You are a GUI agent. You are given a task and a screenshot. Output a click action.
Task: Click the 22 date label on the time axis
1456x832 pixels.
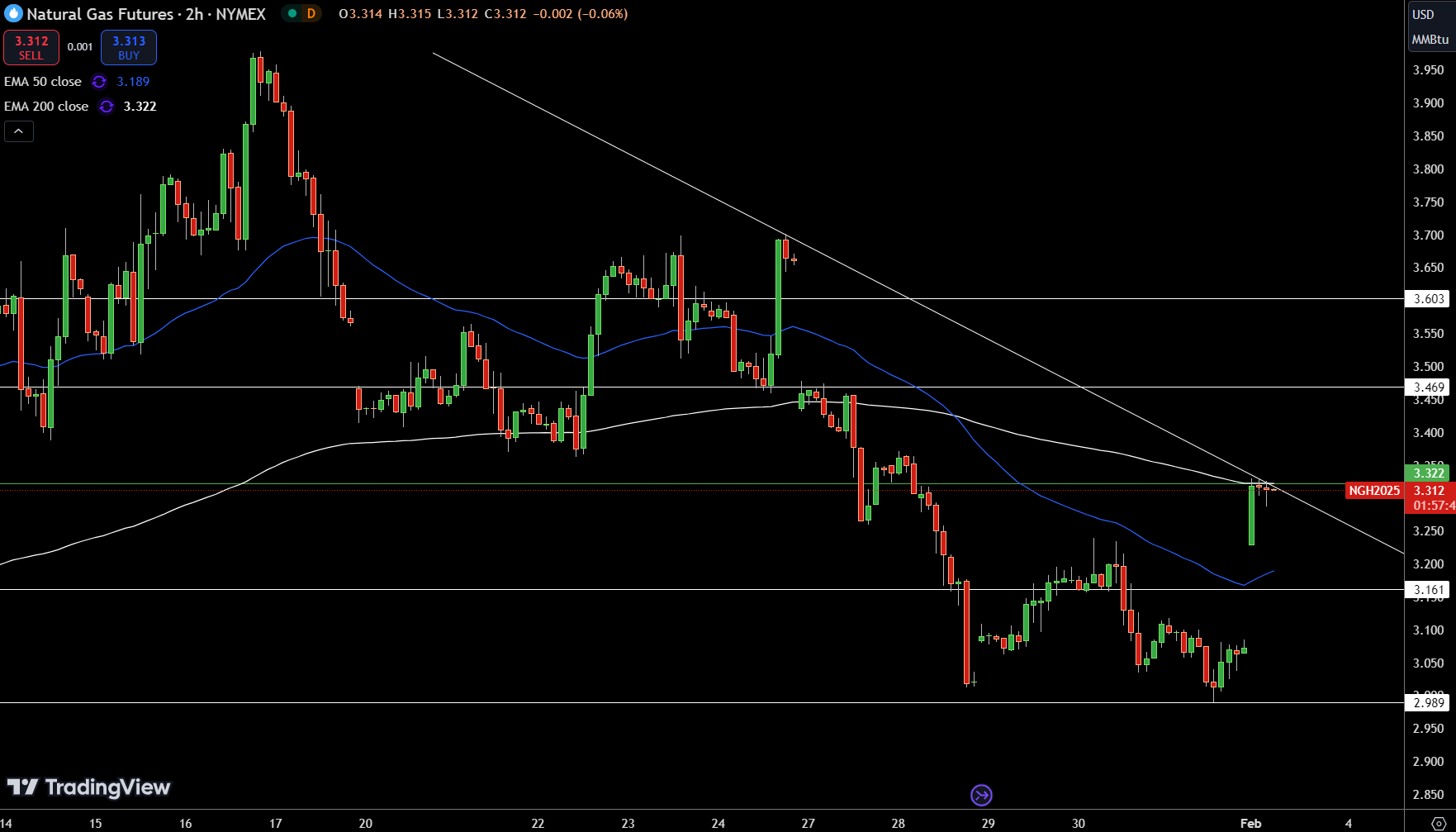538,823
